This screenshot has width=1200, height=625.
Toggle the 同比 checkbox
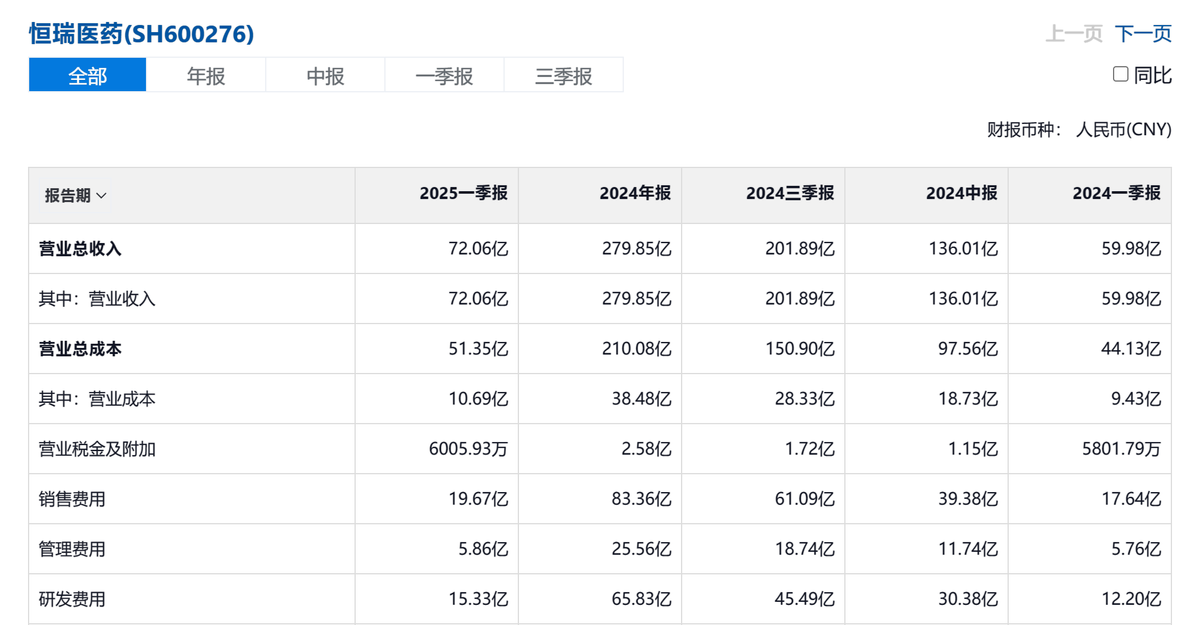tap(1121, 75)
